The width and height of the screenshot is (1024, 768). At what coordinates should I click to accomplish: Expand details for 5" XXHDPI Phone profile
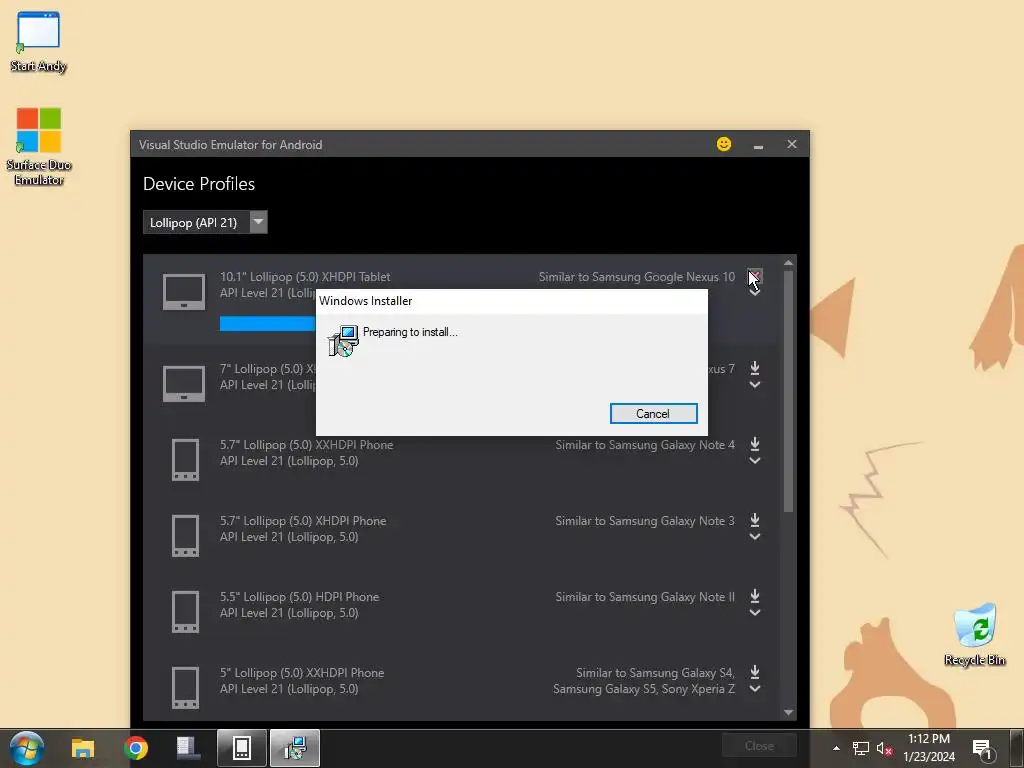(x=755, y=689)
